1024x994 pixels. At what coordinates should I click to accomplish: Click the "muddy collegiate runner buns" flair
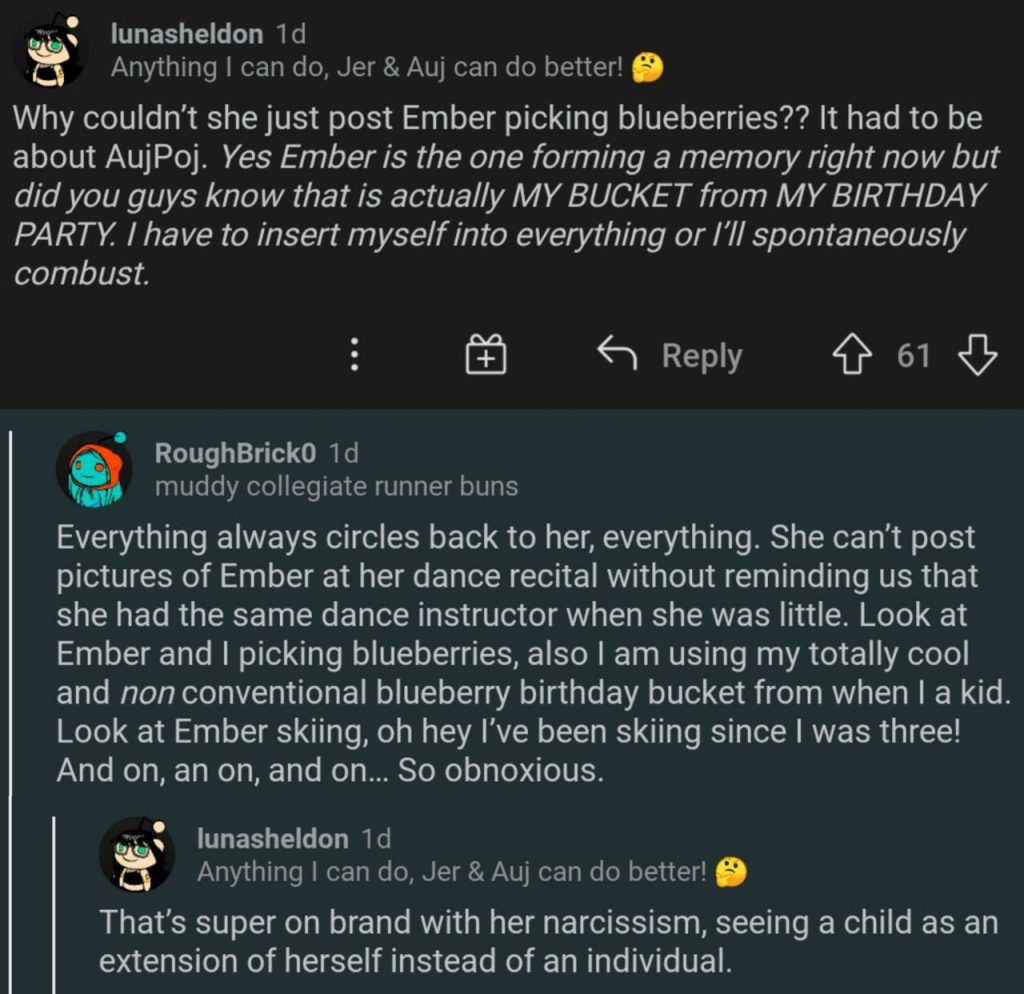(x=336, y=487)
